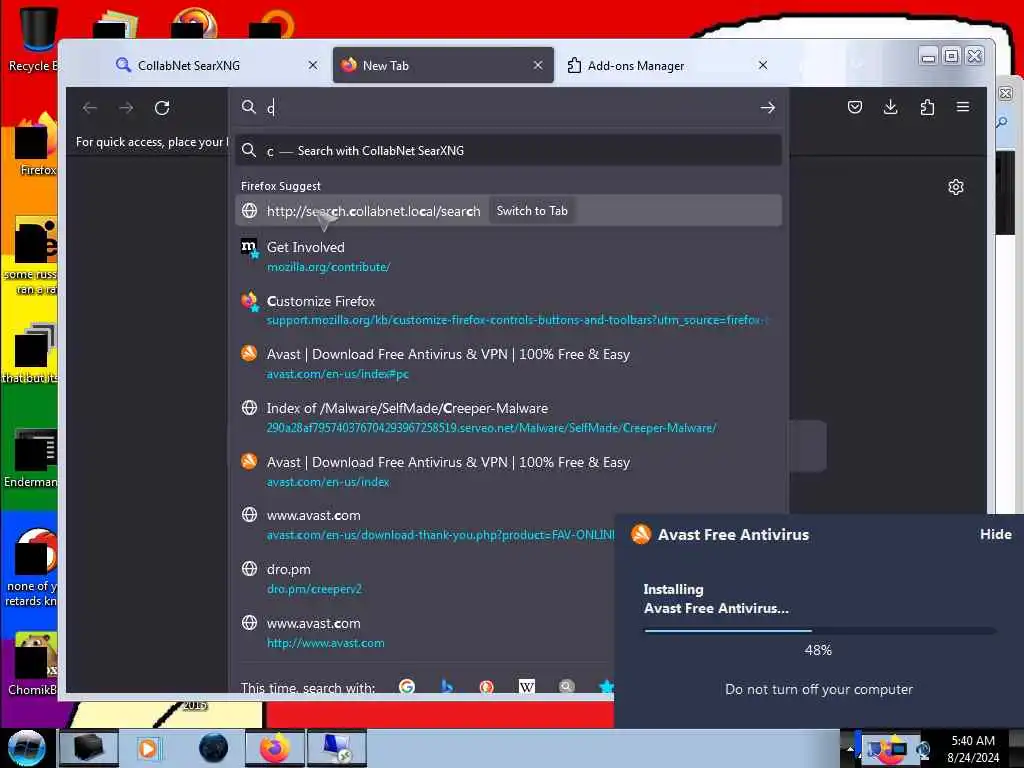Close the Add-ons Manager tab

tap(762, 65)
